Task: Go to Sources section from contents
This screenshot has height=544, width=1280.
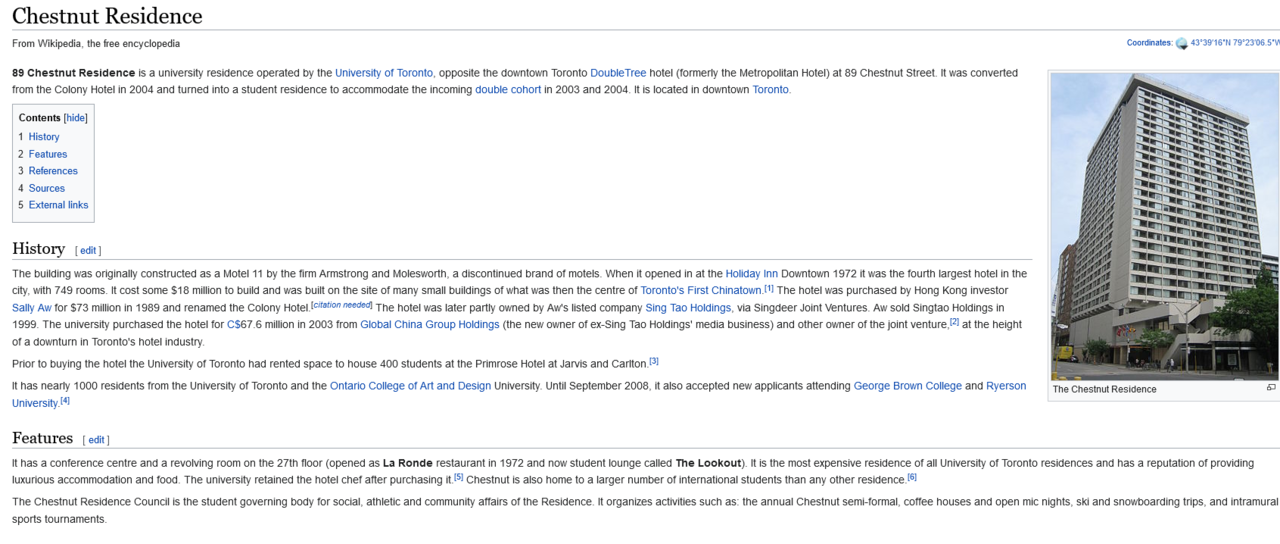Action: point(46,188)
